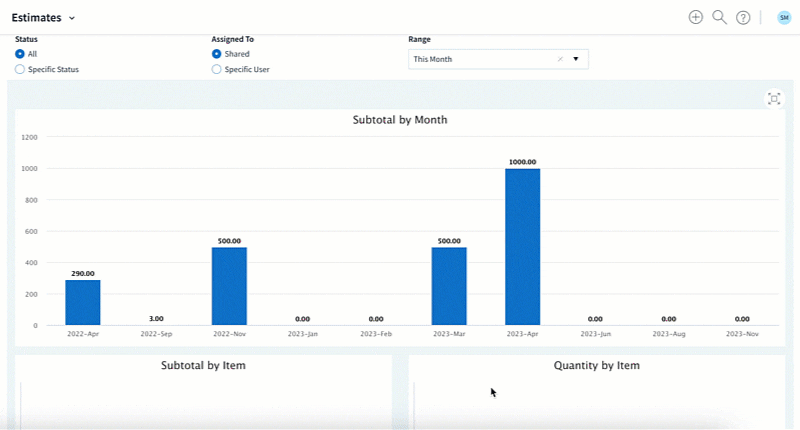Click the 2023-Aug axis label
Viewport: 800px width, 430px height.
pos(669,334)
